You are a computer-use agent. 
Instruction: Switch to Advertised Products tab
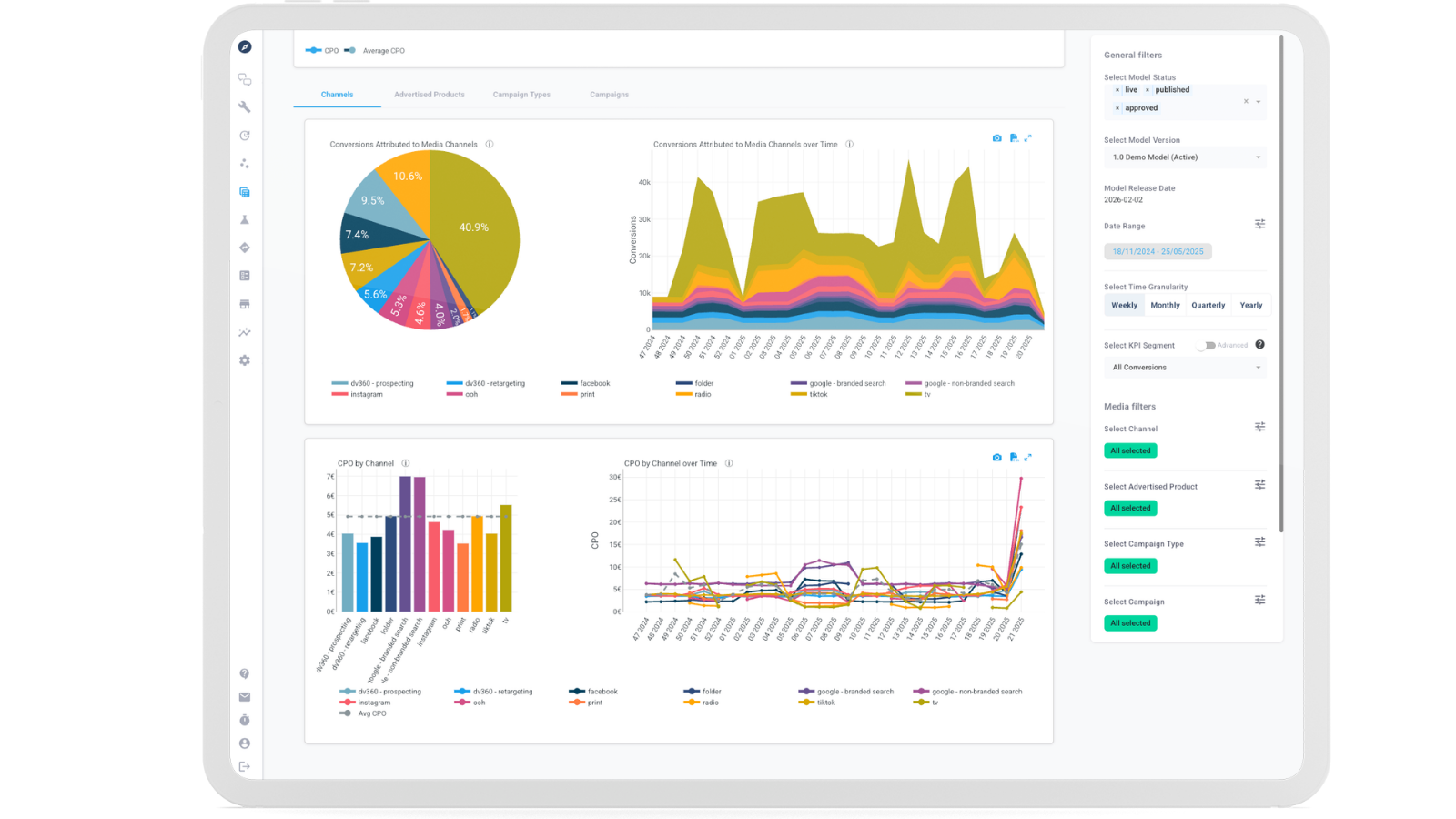click(430, 95)
